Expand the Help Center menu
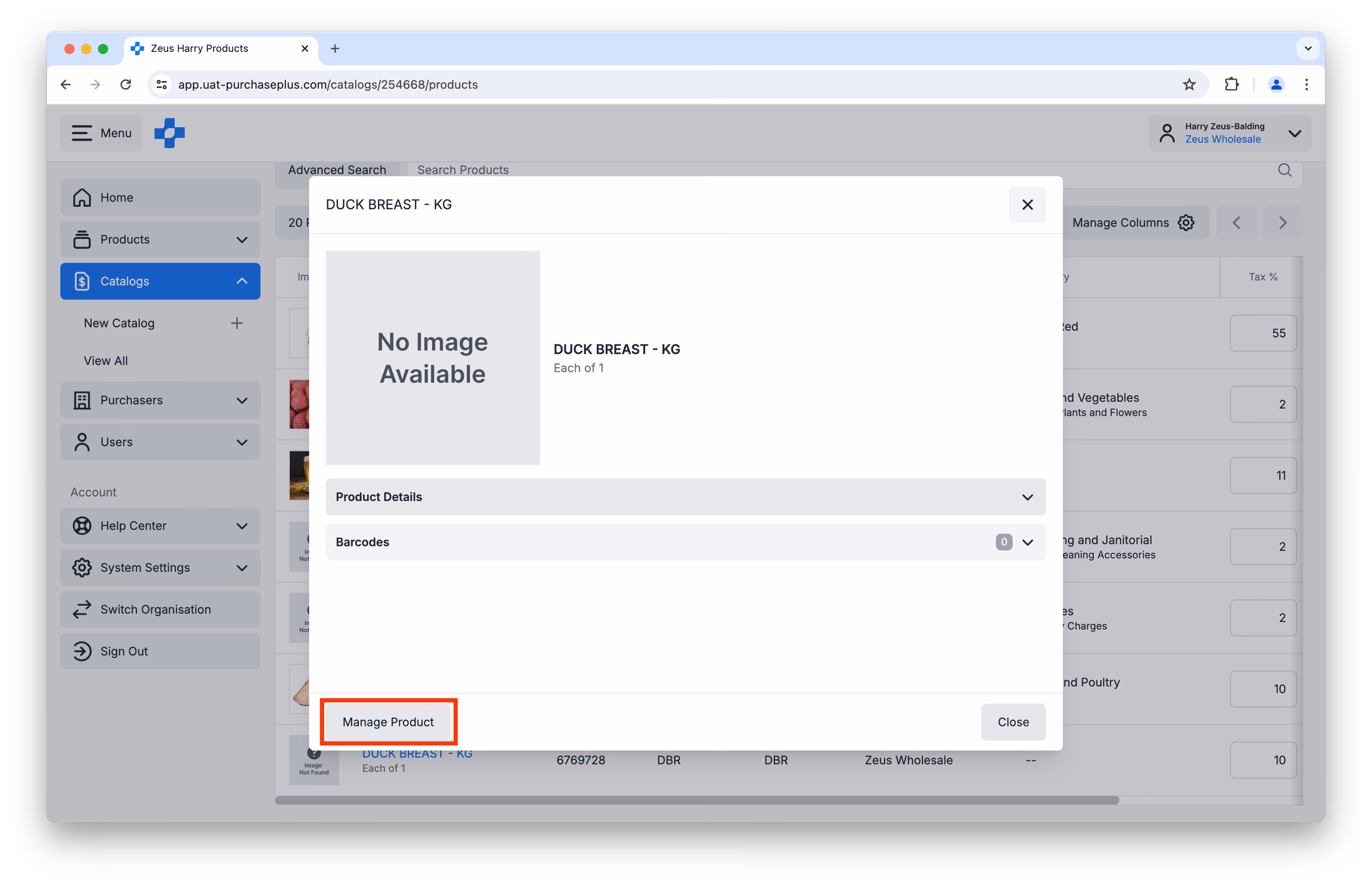1372x884 pixels. 160,526
